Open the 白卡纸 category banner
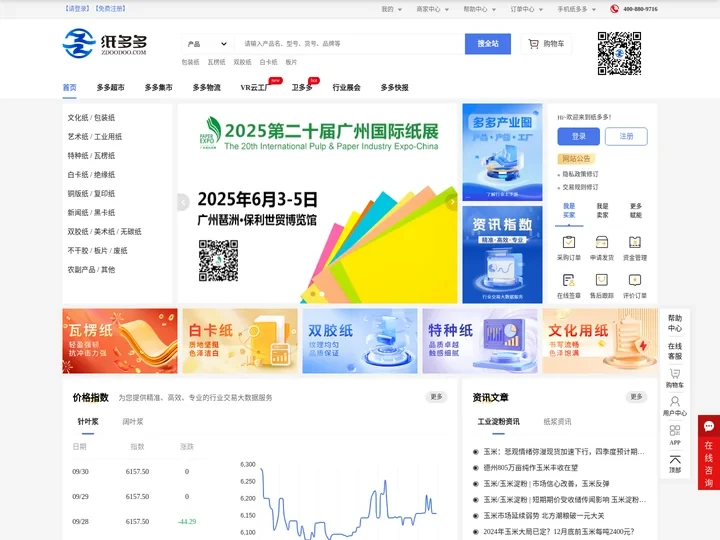Screen dimensions: 720x540 tap(240, 341)
